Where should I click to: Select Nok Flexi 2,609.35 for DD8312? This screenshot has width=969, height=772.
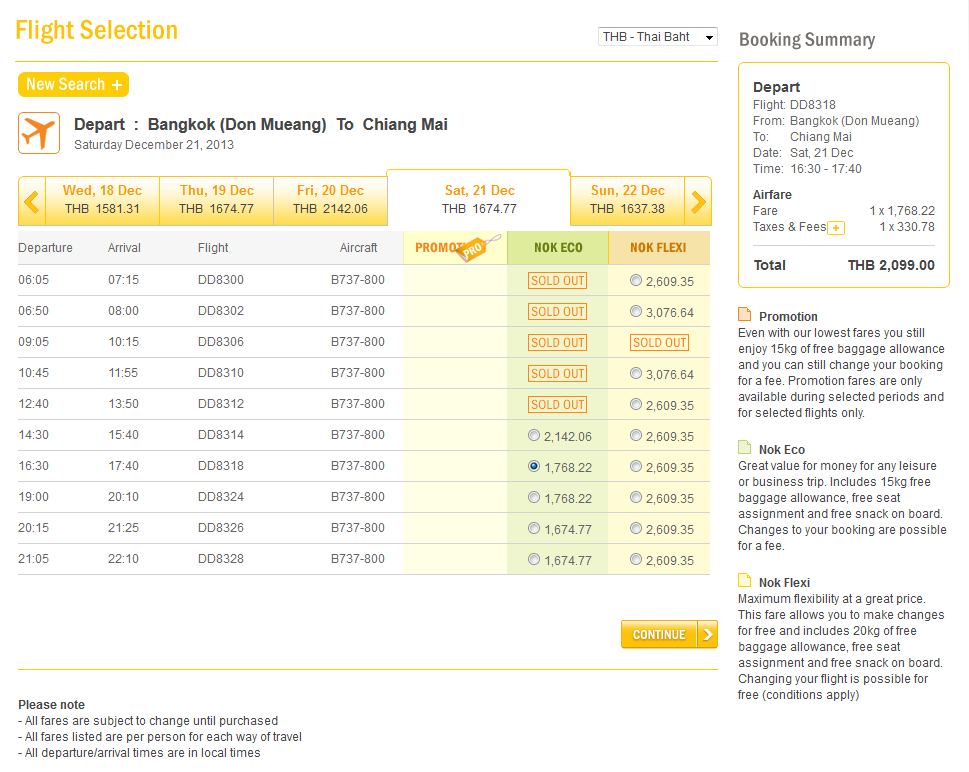point(636,404)
